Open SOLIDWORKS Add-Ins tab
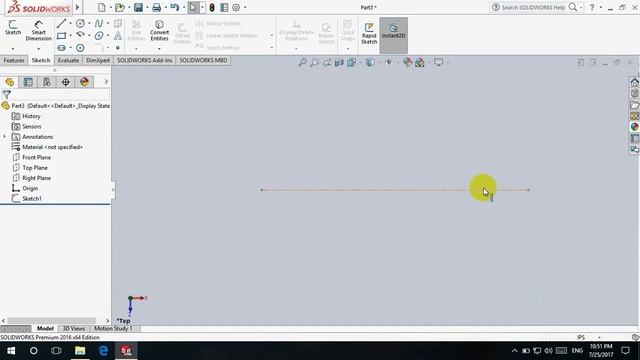The width and height of the screenshot is (640, 360). point(144,60)
